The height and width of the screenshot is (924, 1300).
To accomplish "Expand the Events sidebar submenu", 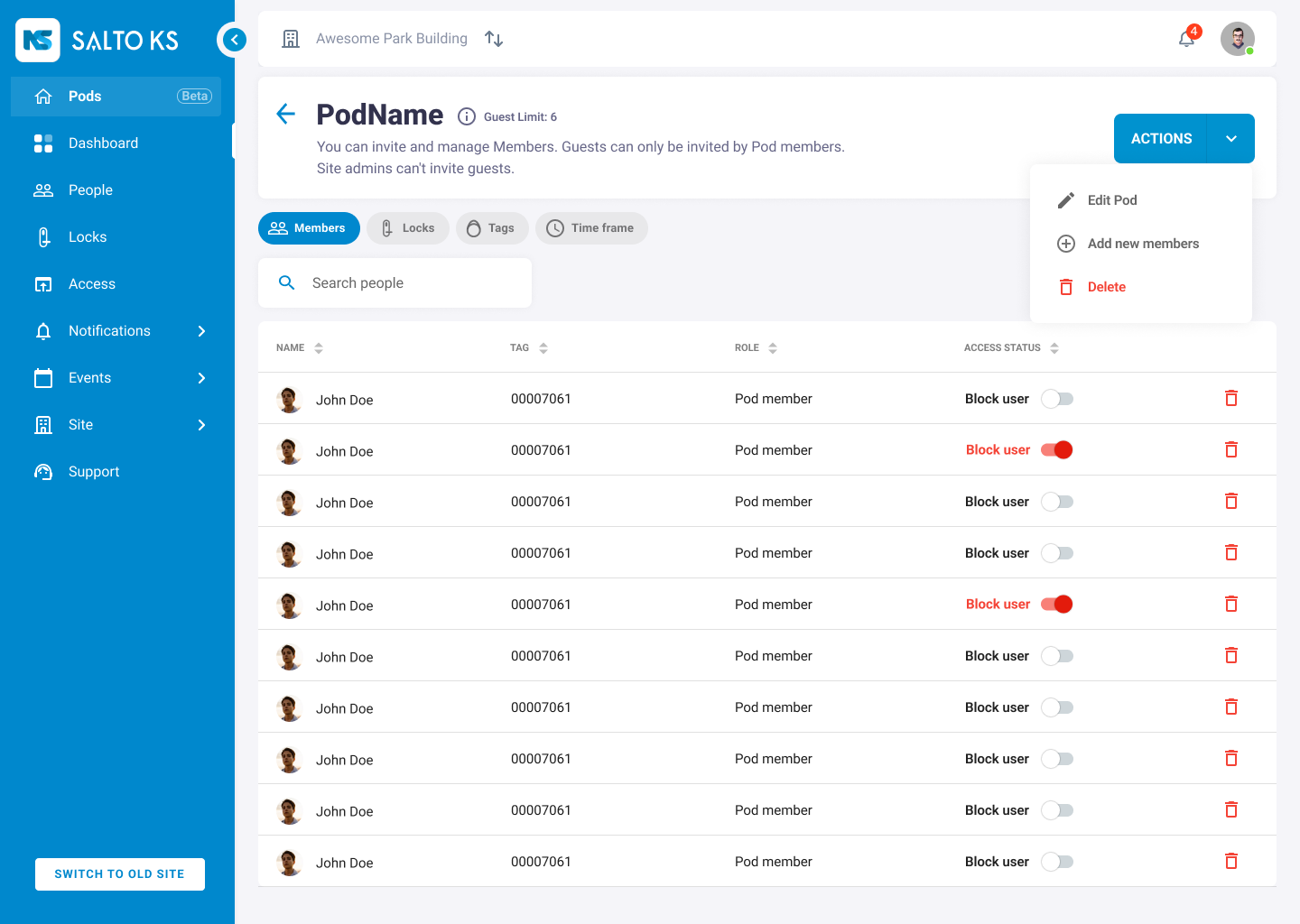I will [201, 378].
